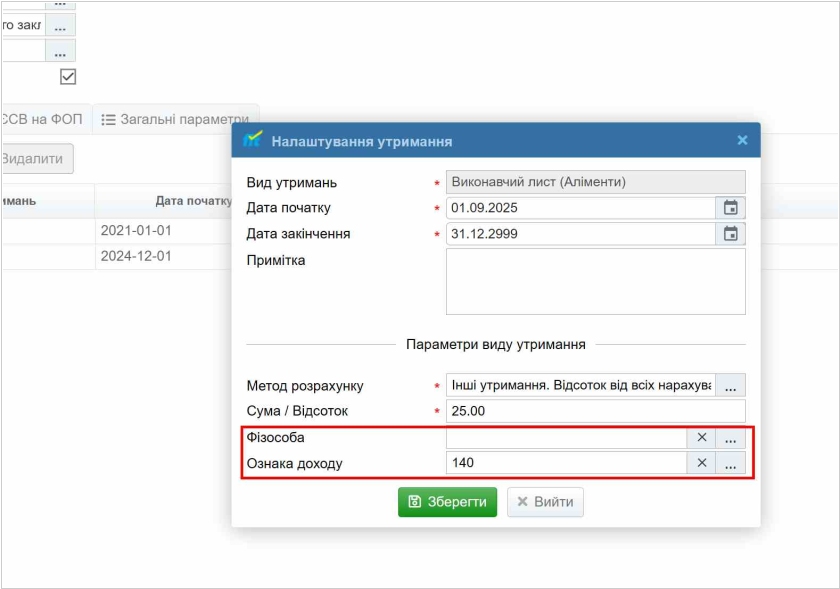Switch to the ЄСВ на ФОП tab
This screenshot has width=840, height=589.
tap(42, 119)
